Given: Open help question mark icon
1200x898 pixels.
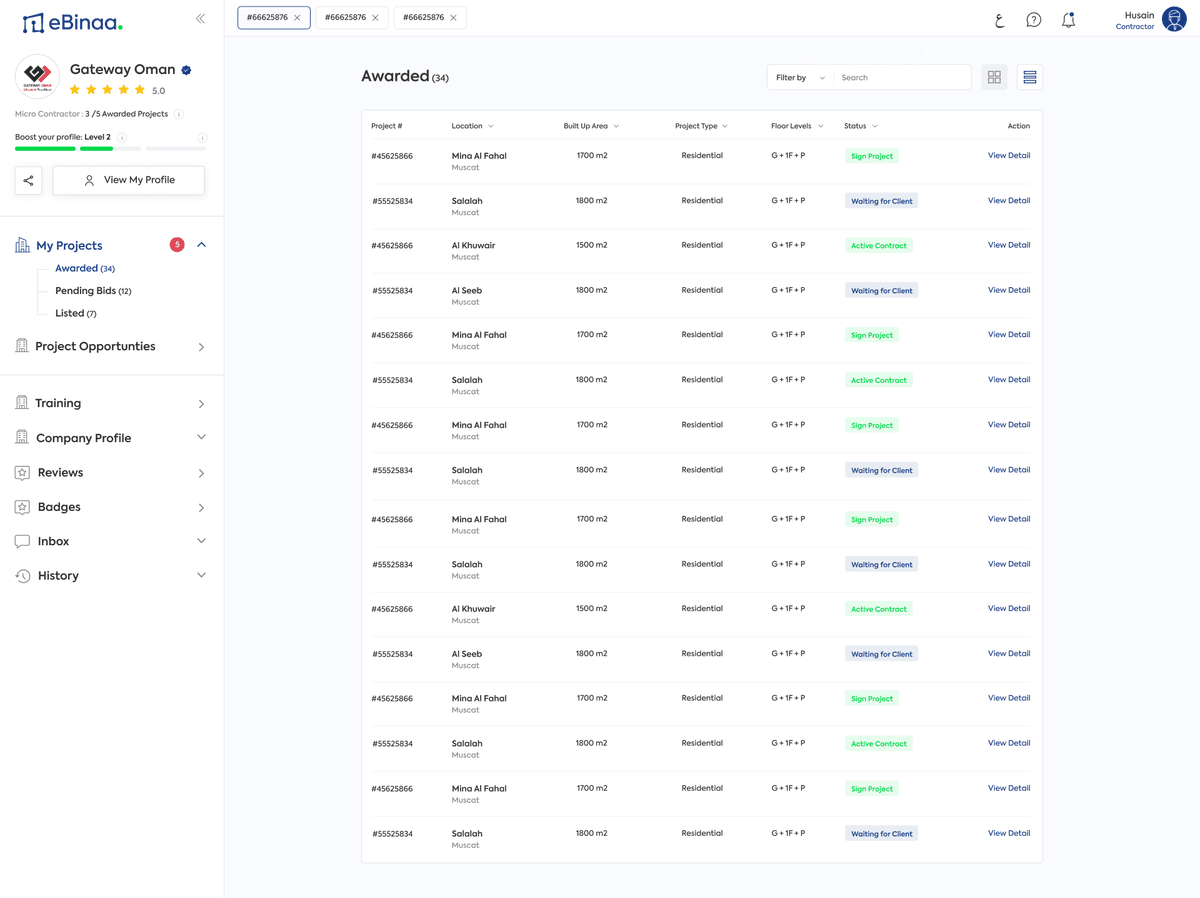Looking at the screenshot, I should [x=1034, y=20].
